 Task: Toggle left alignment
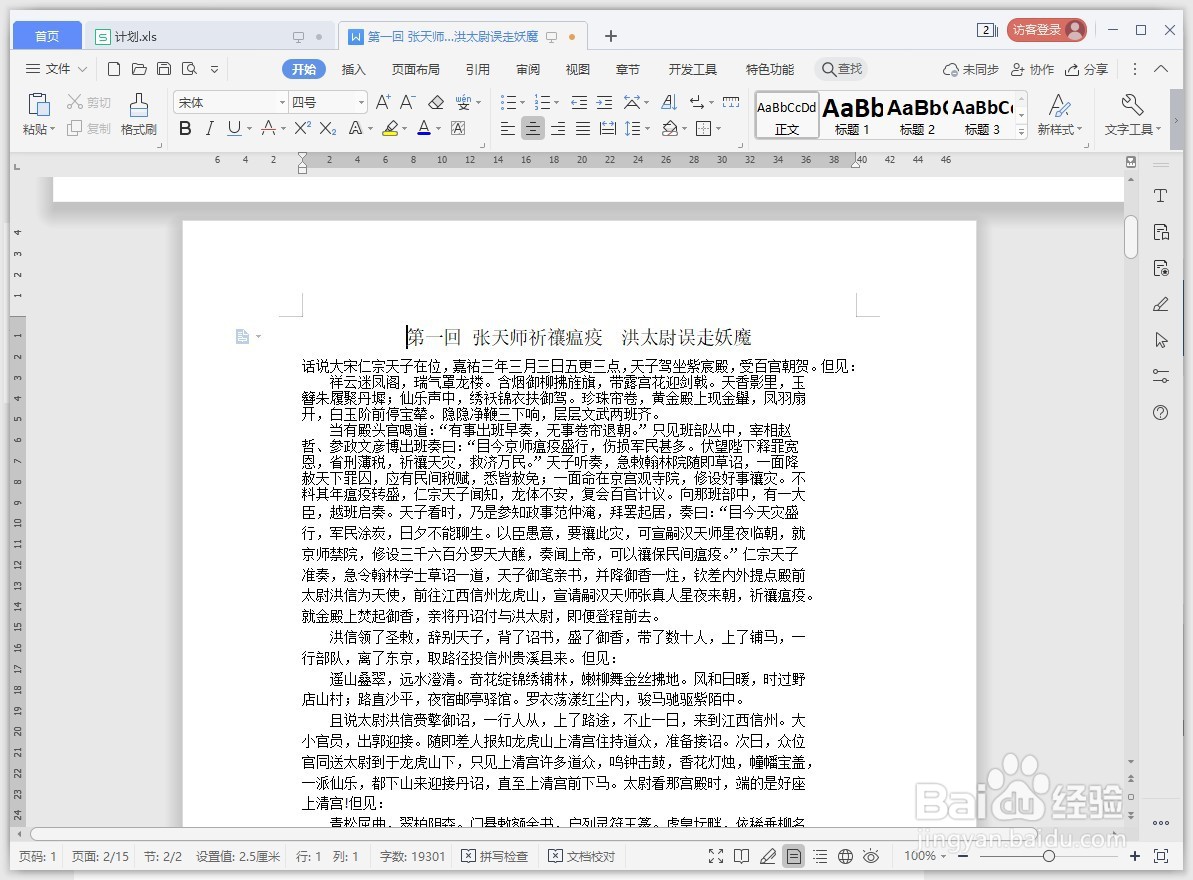click(507, 129)
